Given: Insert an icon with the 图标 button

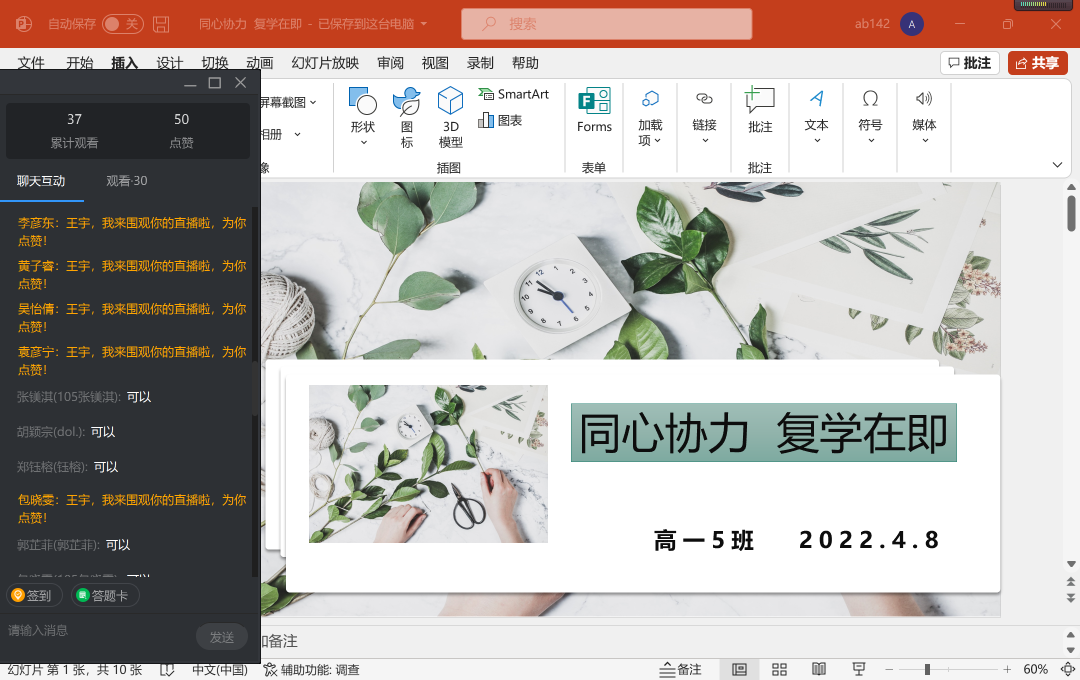Looking at the screenshot, I should pyautogui.click(x=407, y=117).
